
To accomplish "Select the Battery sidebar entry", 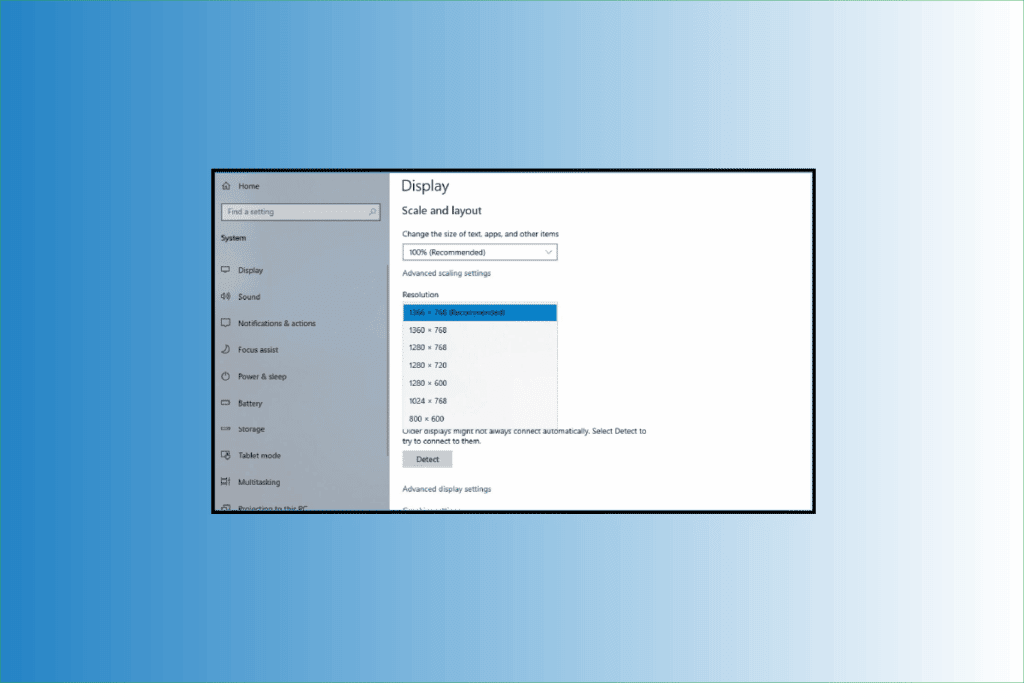I will pyautogui.click(x=250, y=404).
